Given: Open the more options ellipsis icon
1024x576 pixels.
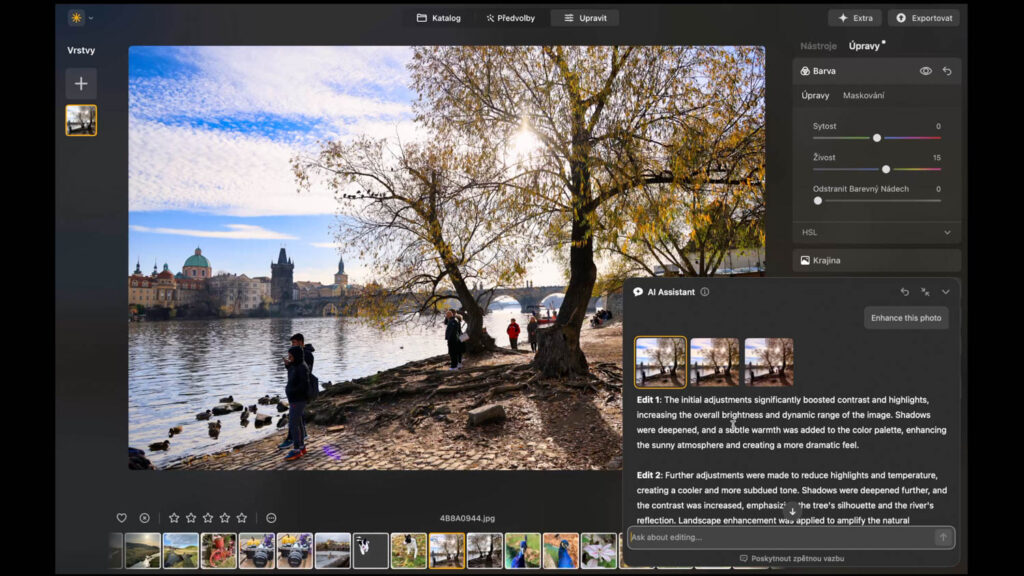Looking at the screenshot, I should (271, 518).
